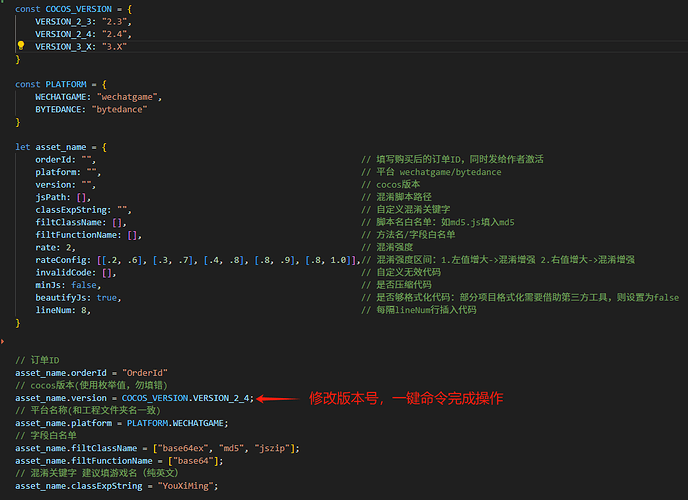Click the jsPath: [] property

pyautogui.click(x=63, y=198)
